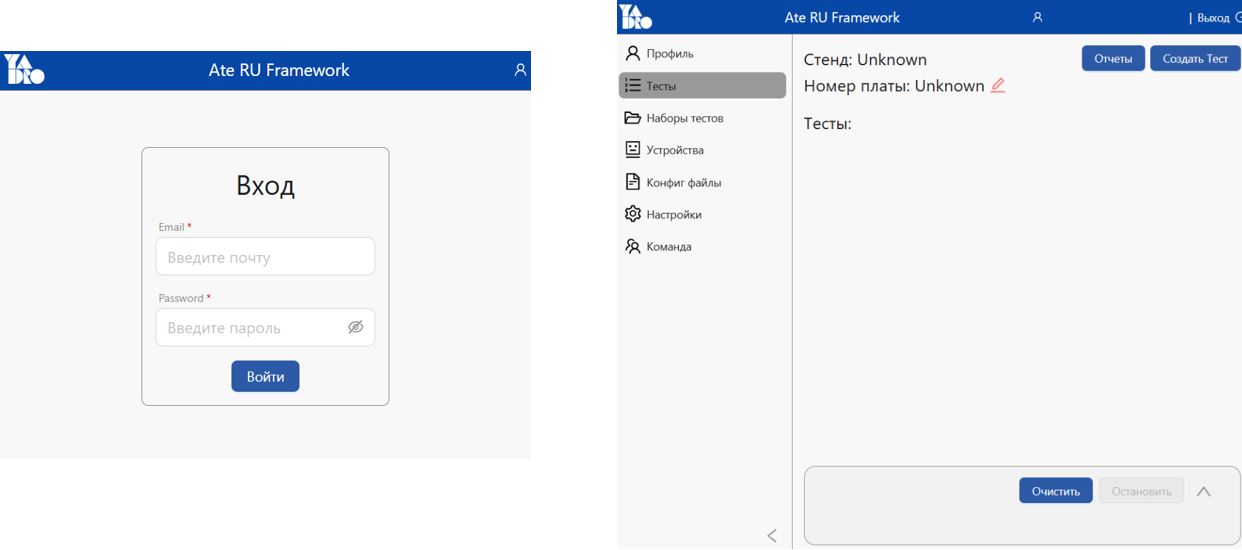Click the 'Стенд: Unknown' text
1242x550 pixels.
click(x=865, y=60)
